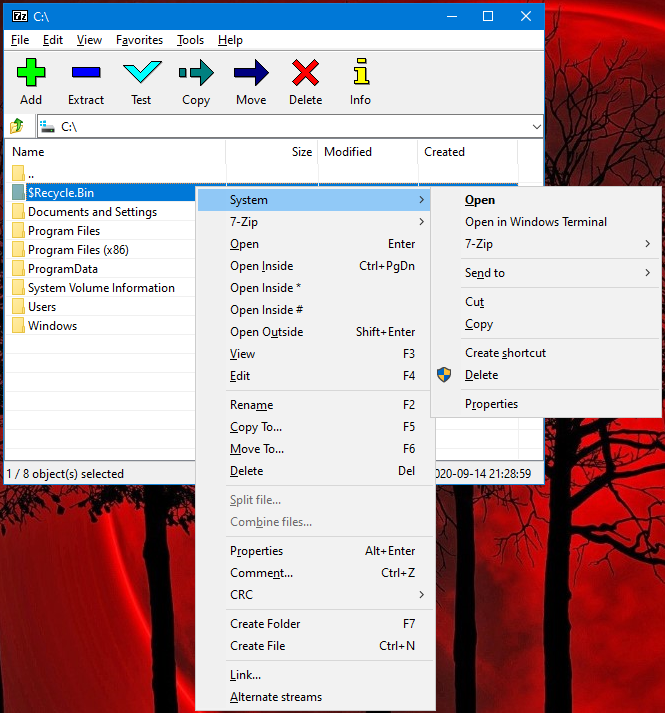The image size is (665, 713).
Task: Select View F3 in context menu
Action: 315,354
